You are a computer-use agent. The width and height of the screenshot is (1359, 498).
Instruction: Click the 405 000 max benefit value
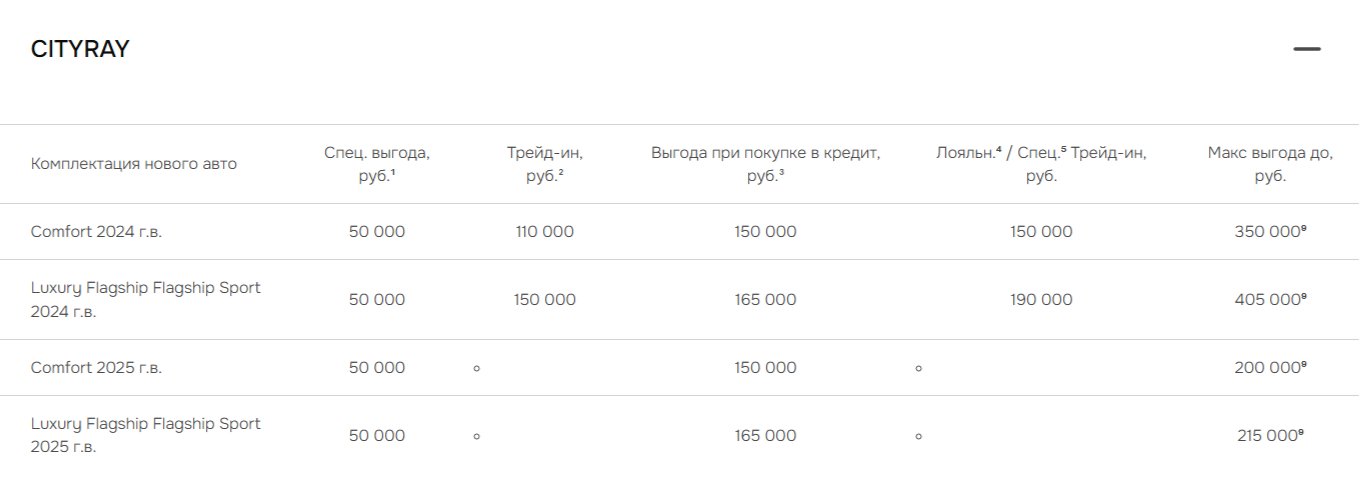(1271, 299)
